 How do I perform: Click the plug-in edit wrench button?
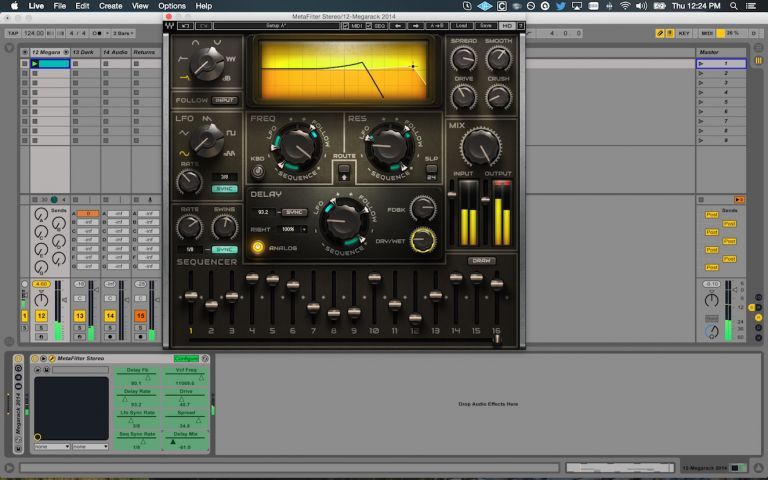coord(51,359)
